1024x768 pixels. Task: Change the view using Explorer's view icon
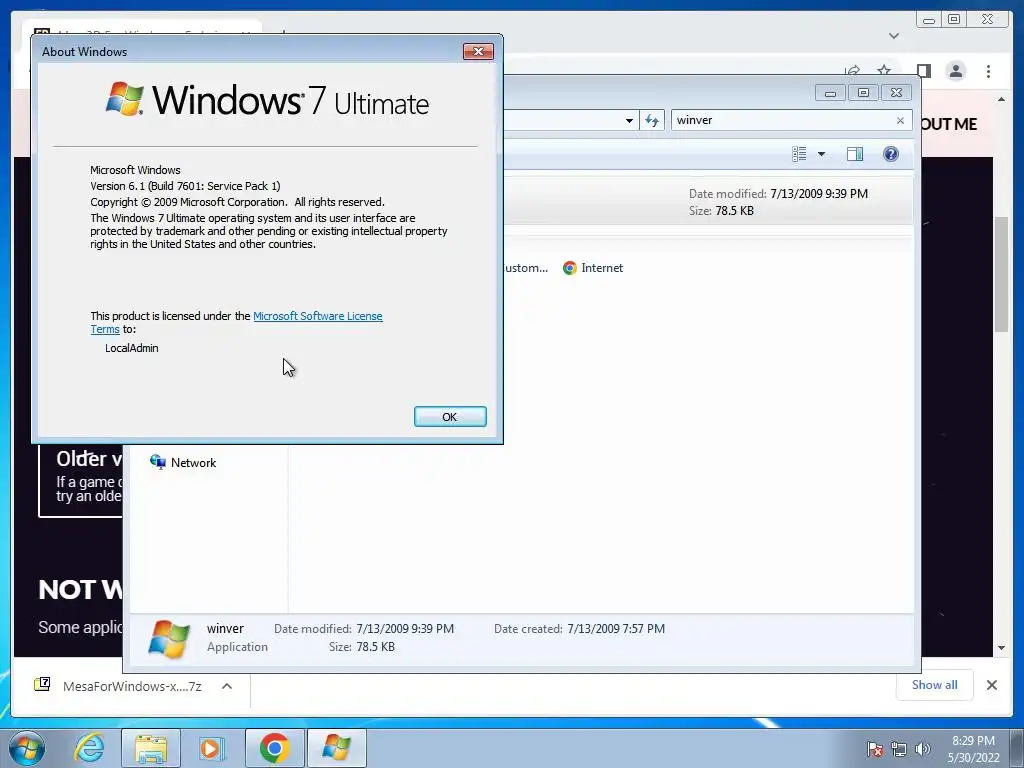(799, 154)
